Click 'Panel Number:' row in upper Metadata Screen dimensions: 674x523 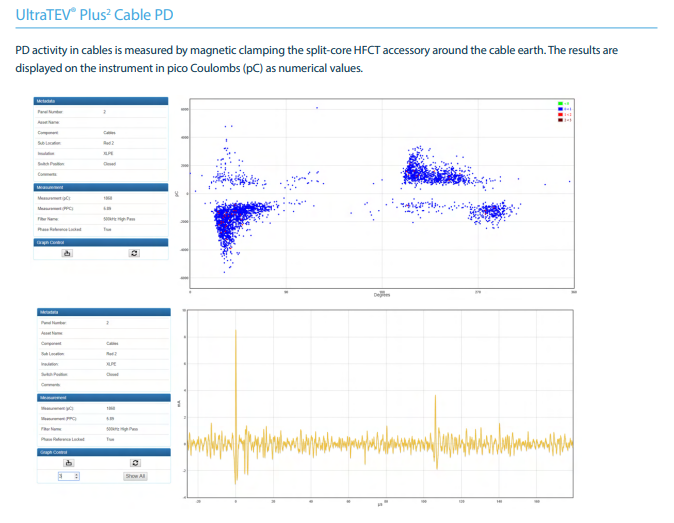point(101,112)
